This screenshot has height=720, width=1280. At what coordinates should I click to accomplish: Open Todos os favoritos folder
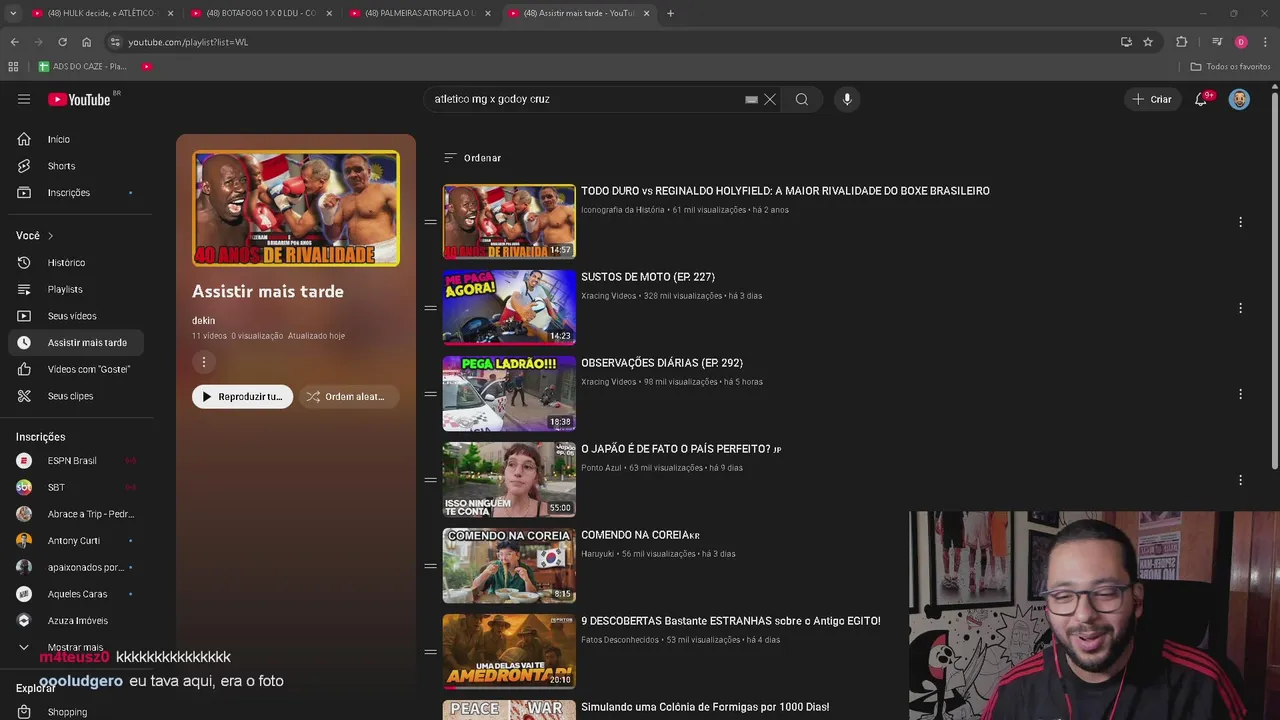(1230, 66)
